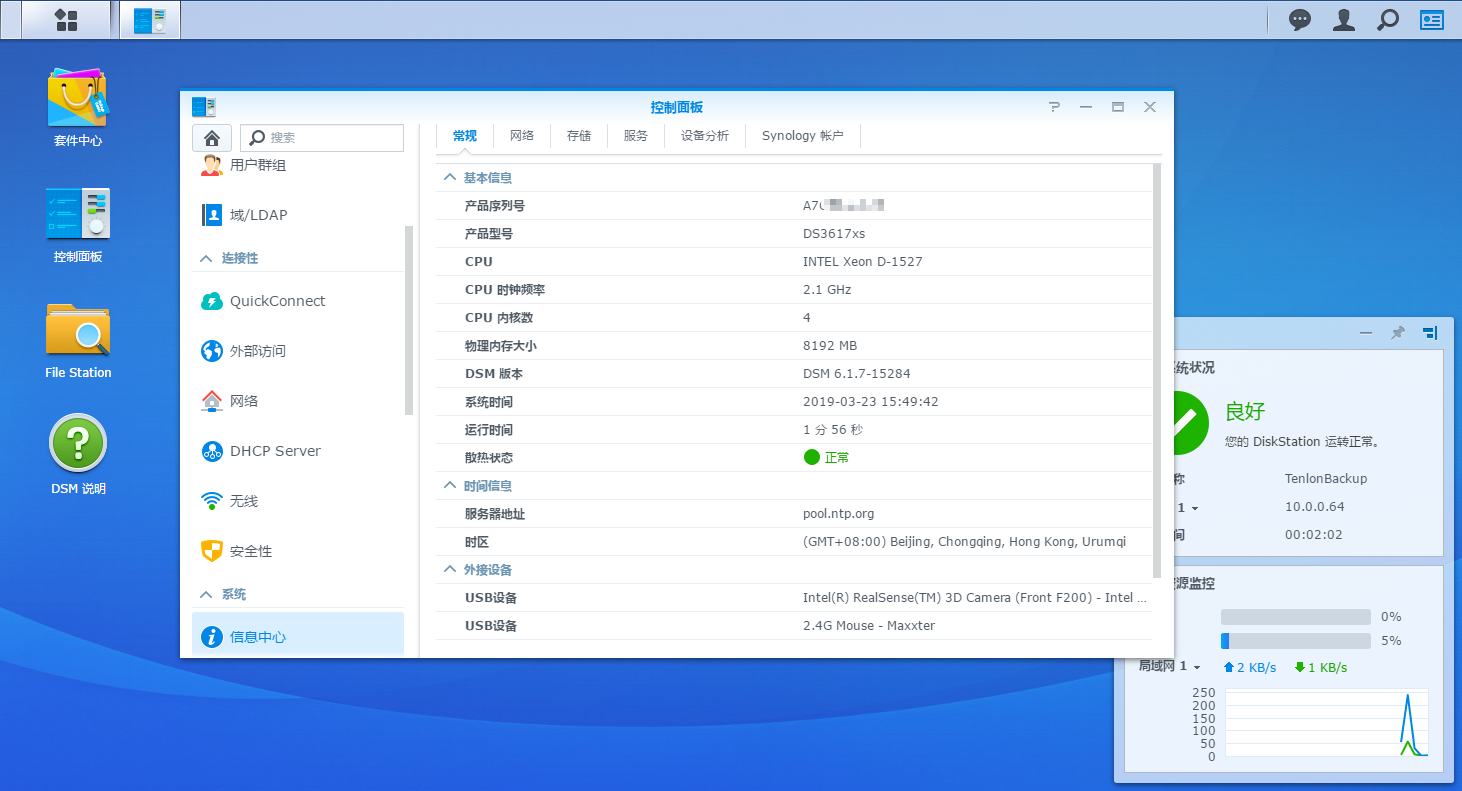Click the Intel RealSense 3D Camera entry
Viewport: 1462px width, 791px height.
tap(975, 598)
